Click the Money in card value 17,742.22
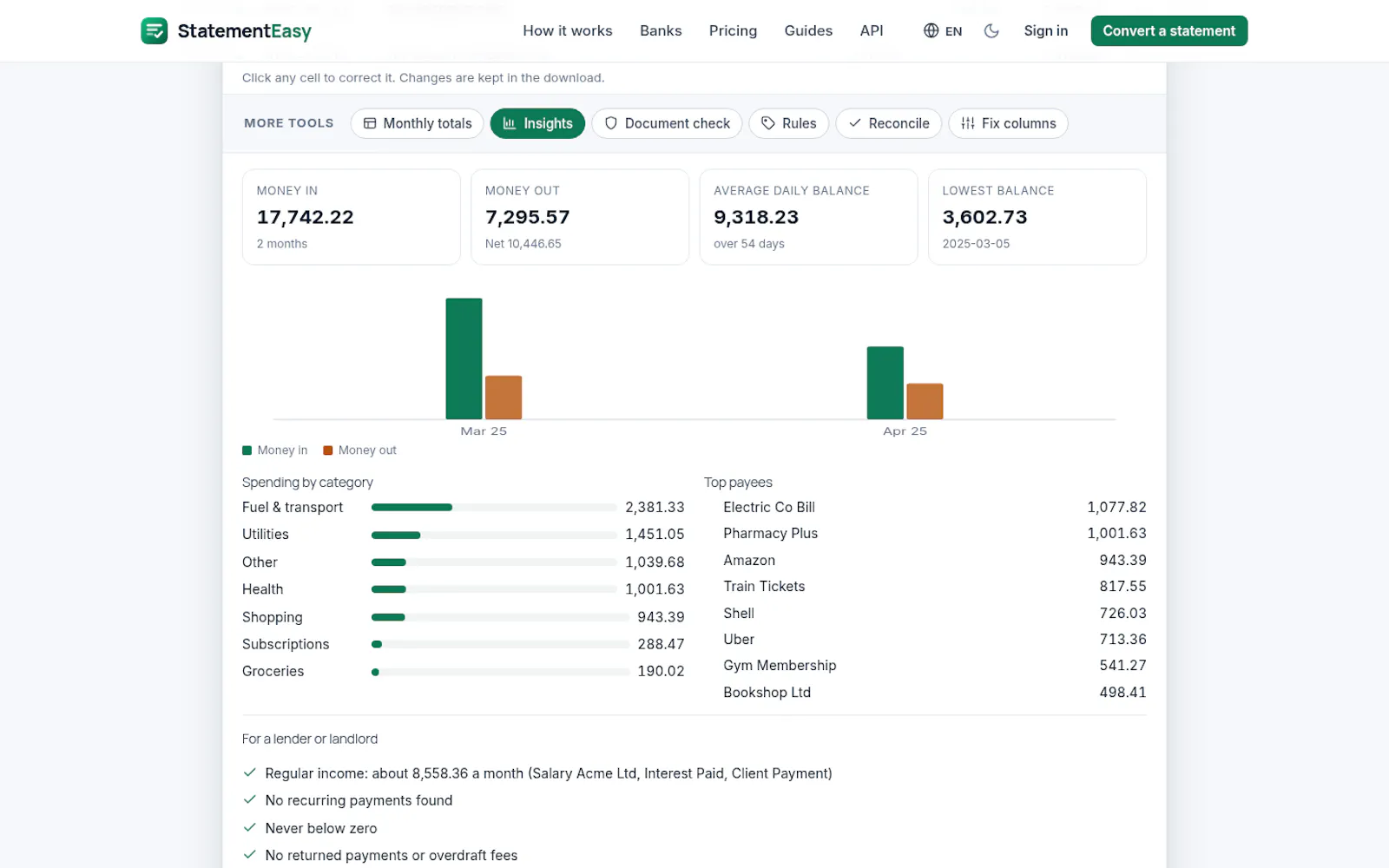1389x868 pixels. coord(306,217)
